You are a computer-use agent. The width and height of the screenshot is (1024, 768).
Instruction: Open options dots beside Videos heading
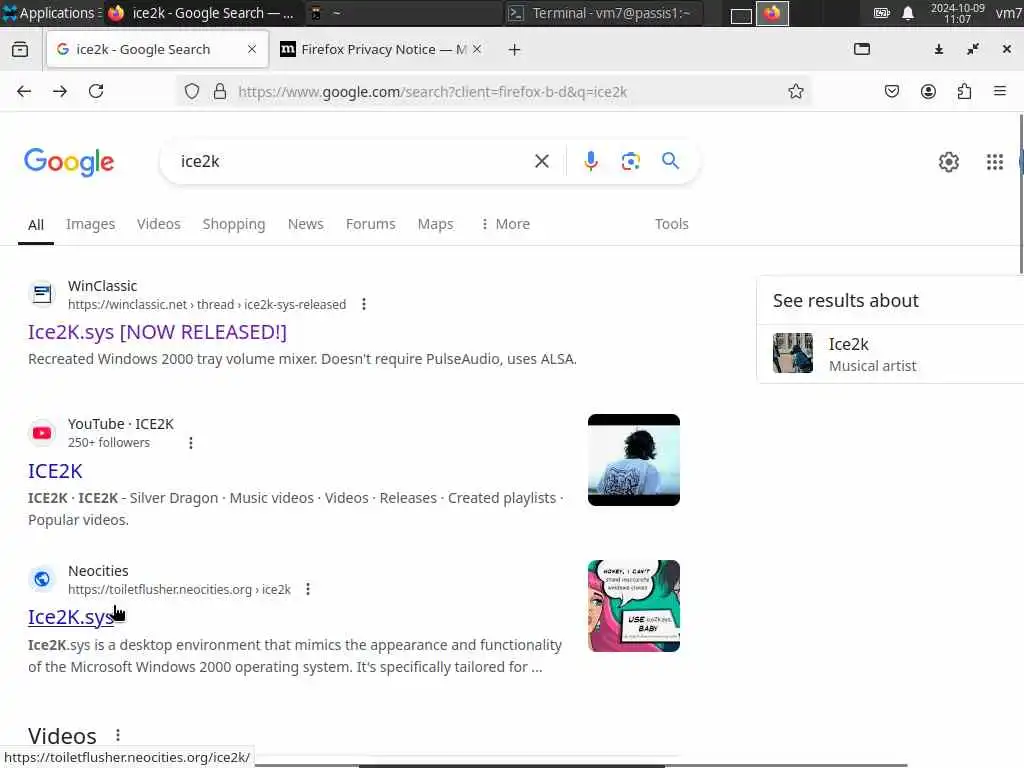pyautogui.click(x=118, y=735)
